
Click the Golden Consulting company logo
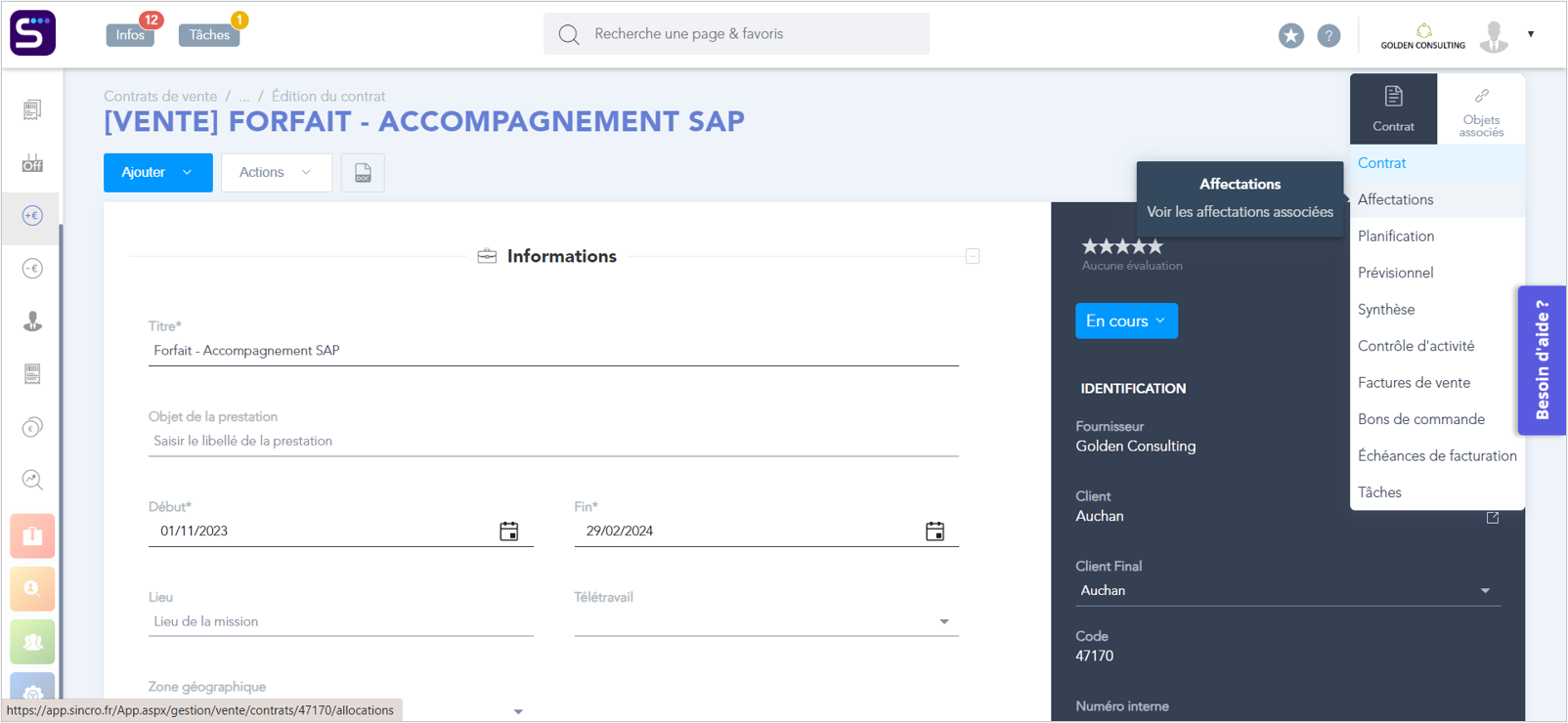1422,36
